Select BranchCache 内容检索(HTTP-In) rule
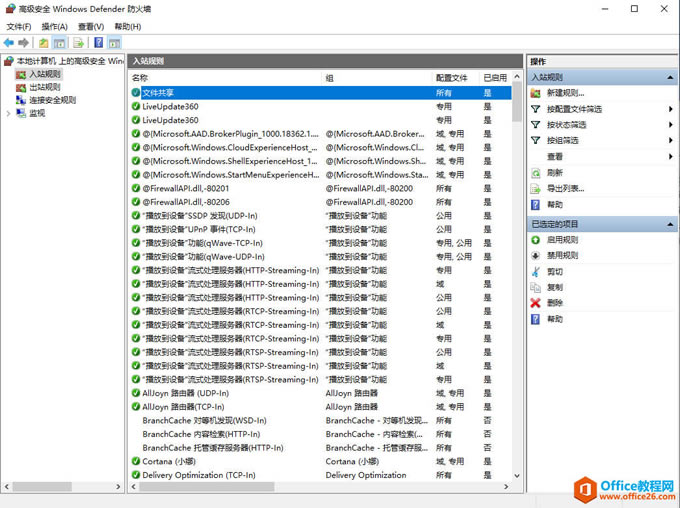The image size is (680, 508). pyautogui.click(x=321, y=434)
